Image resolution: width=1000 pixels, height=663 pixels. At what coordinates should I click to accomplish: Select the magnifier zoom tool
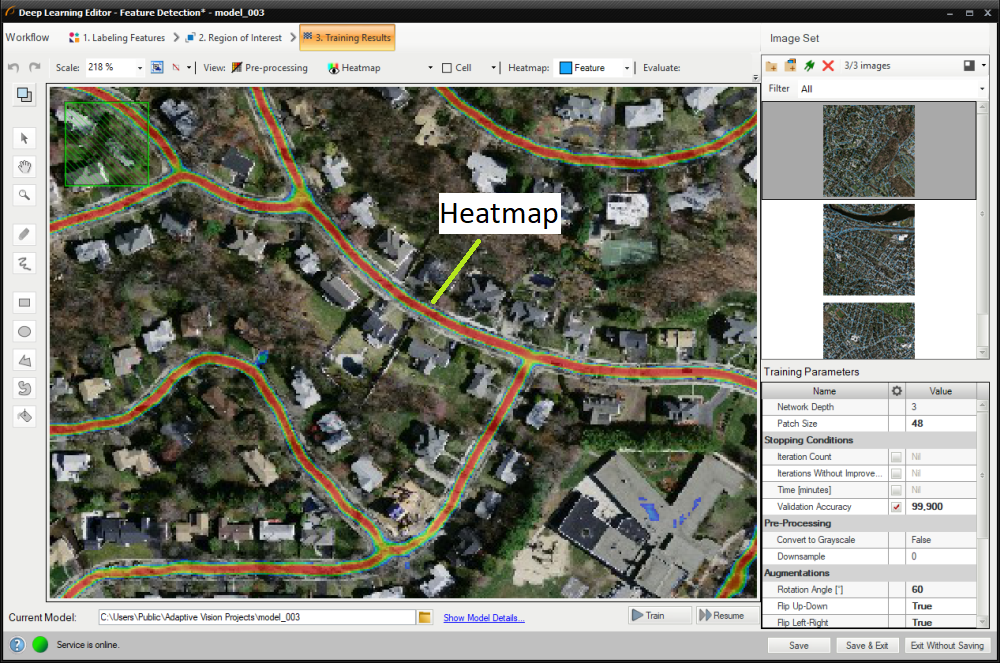pyautogui.click(x=25, y=196)
